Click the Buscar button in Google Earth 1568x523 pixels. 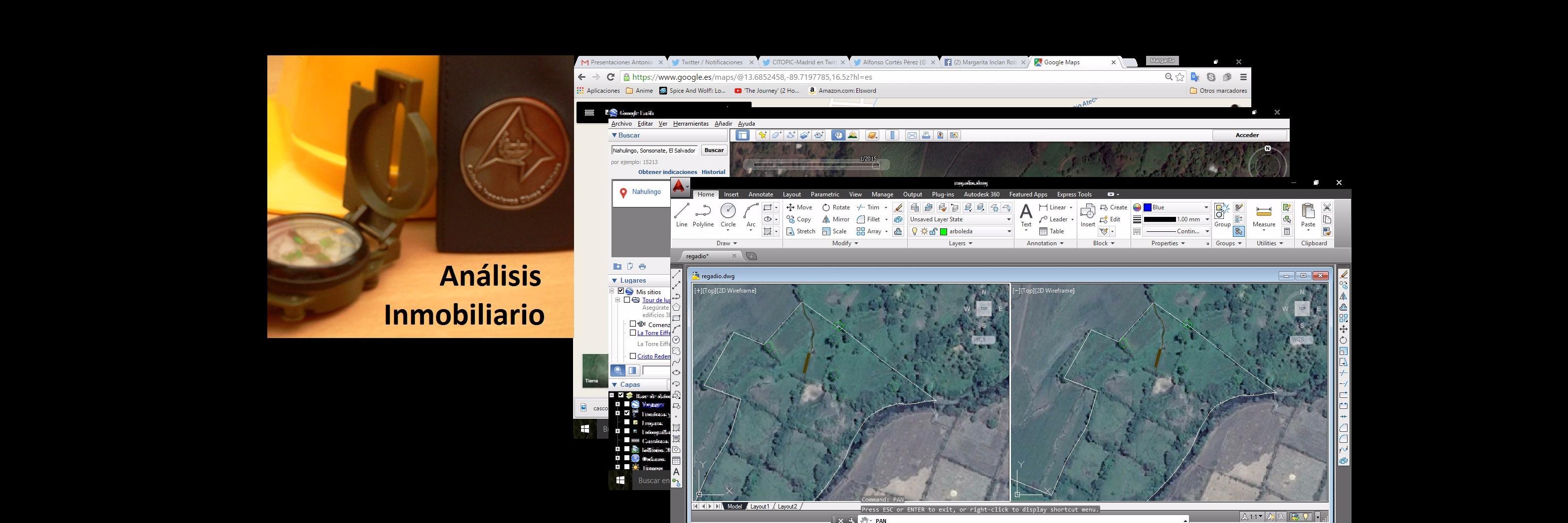714,151
